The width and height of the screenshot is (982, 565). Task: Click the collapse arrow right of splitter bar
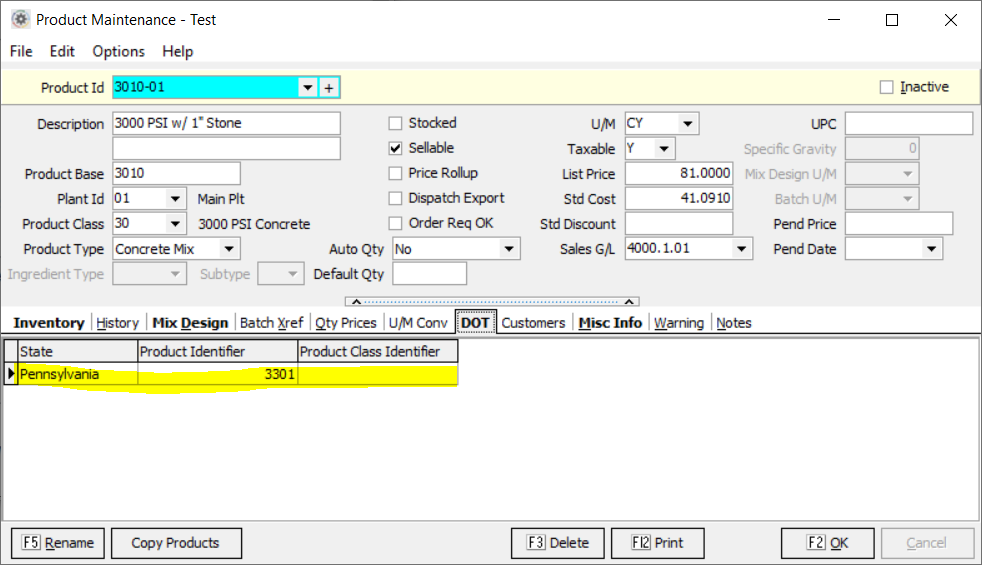(631, 301)
